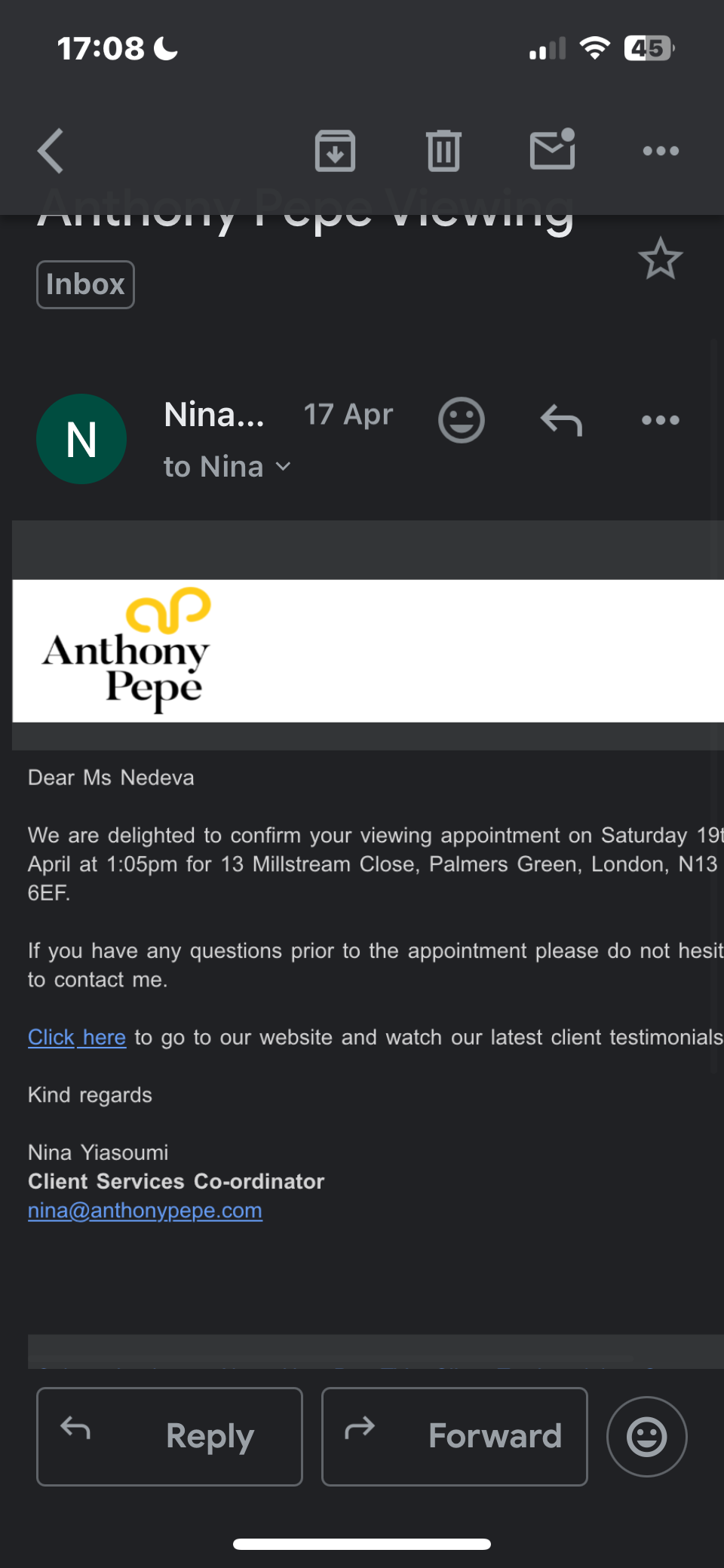
Task: Delete the email with trash icon
Action: pyautogui.click(x=443, y=151)
